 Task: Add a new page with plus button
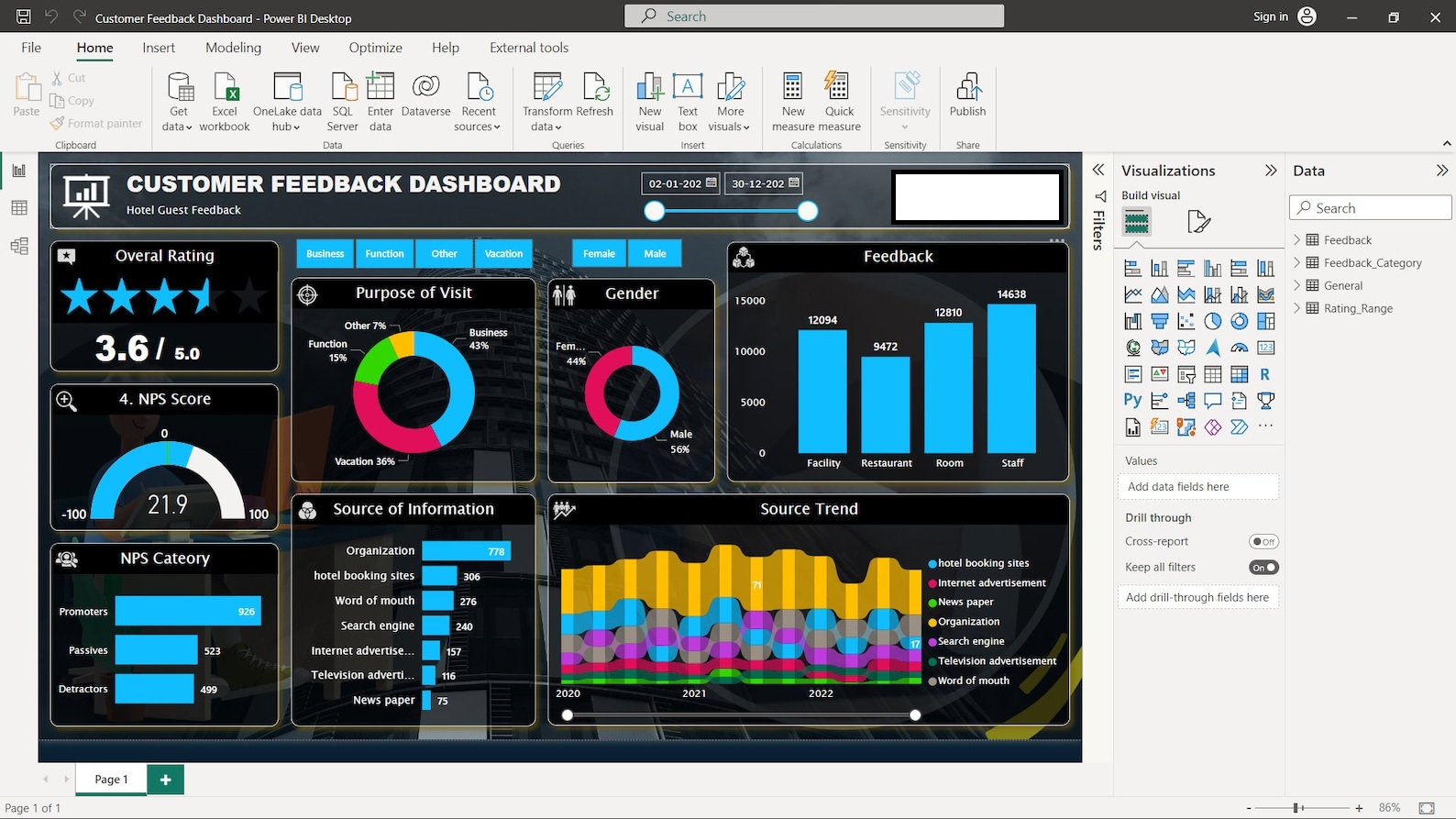[x=165, y=779]
